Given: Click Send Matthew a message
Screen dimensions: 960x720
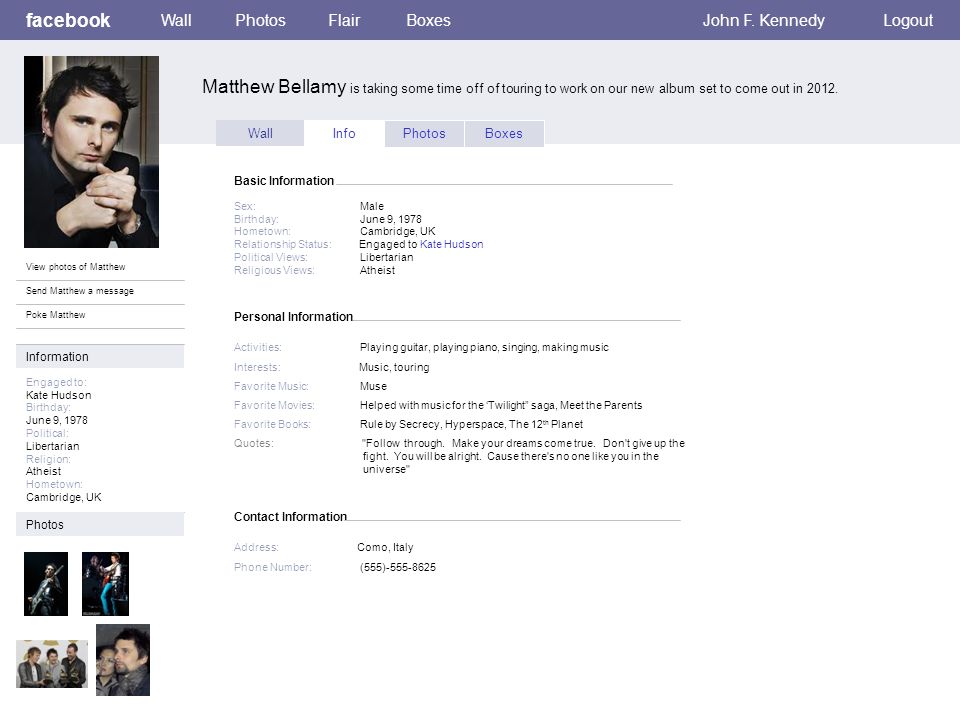Looking at the screenshot, I should [80, 291].
